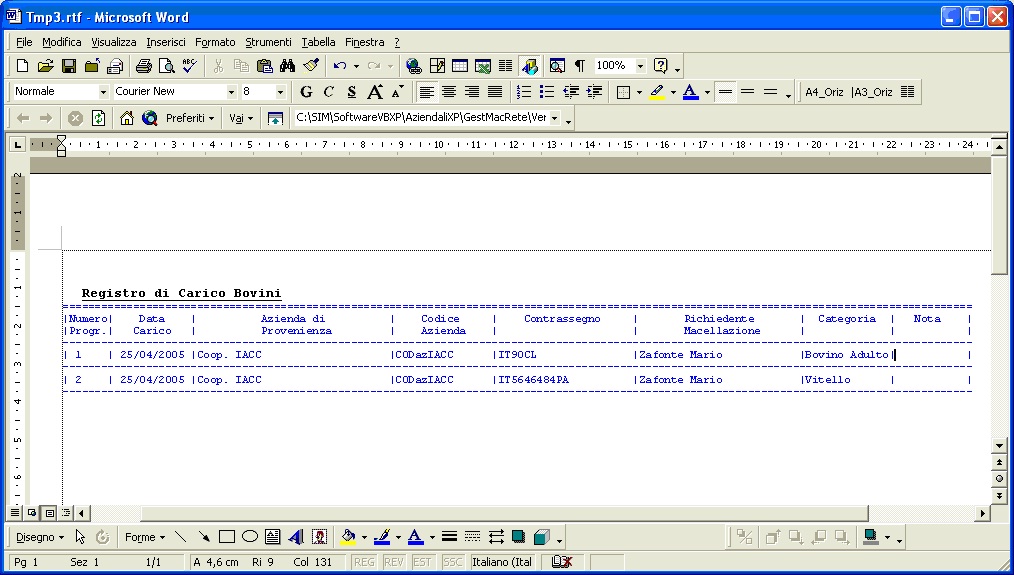Paste from clipboard
This screenshot has width=1014, height=575.
[x=264, y=65]
